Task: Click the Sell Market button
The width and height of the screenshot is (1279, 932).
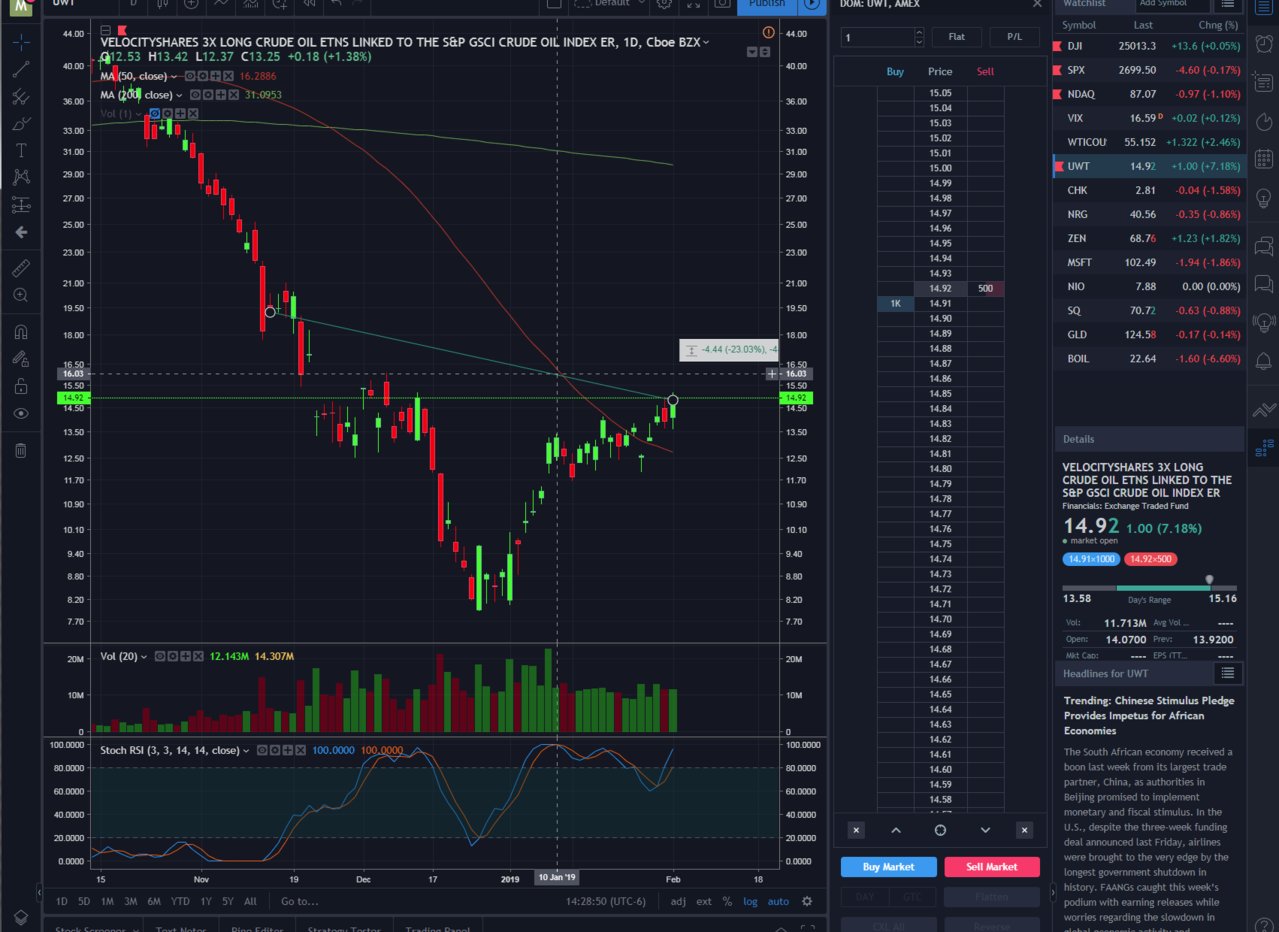Action: point(991,867)
